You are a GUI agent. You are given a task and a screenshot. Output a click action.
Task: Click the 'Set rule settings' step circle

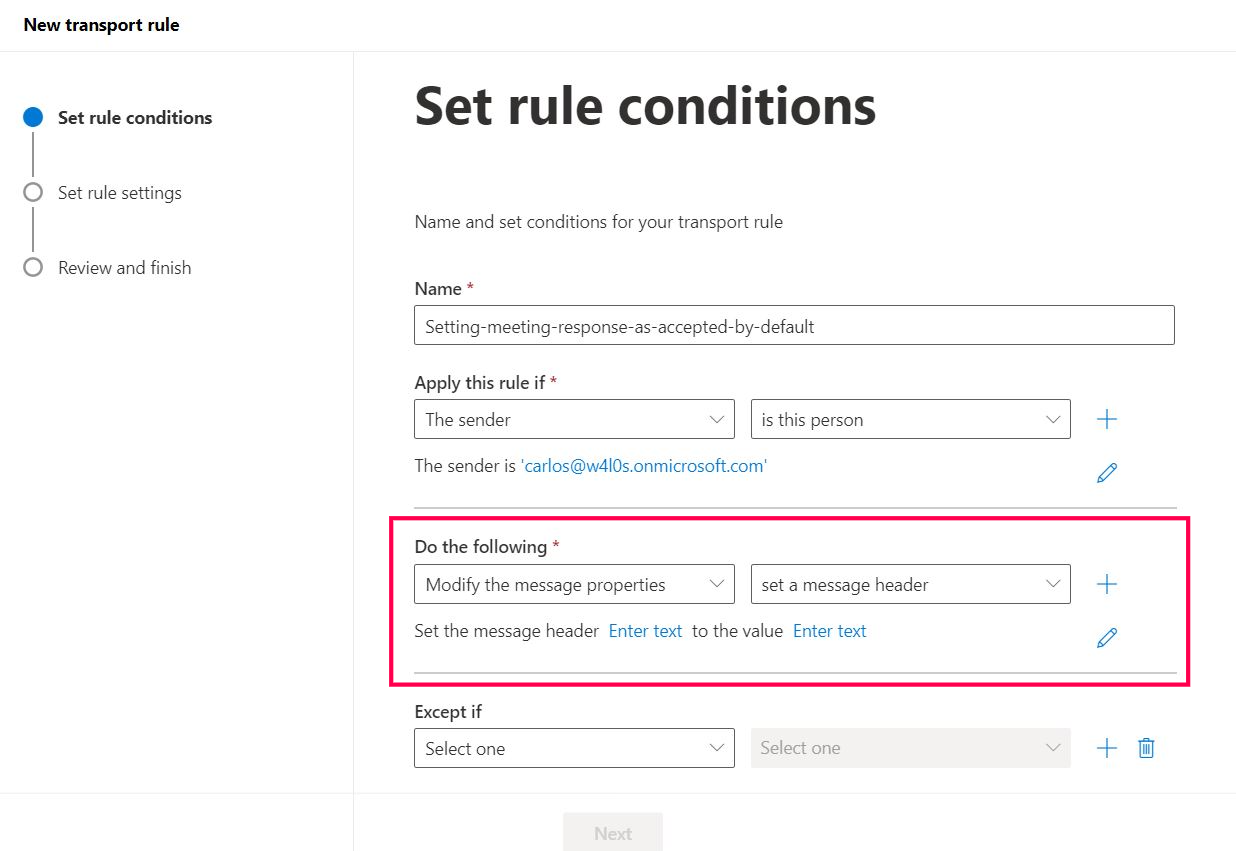click(x=33, y=192)
